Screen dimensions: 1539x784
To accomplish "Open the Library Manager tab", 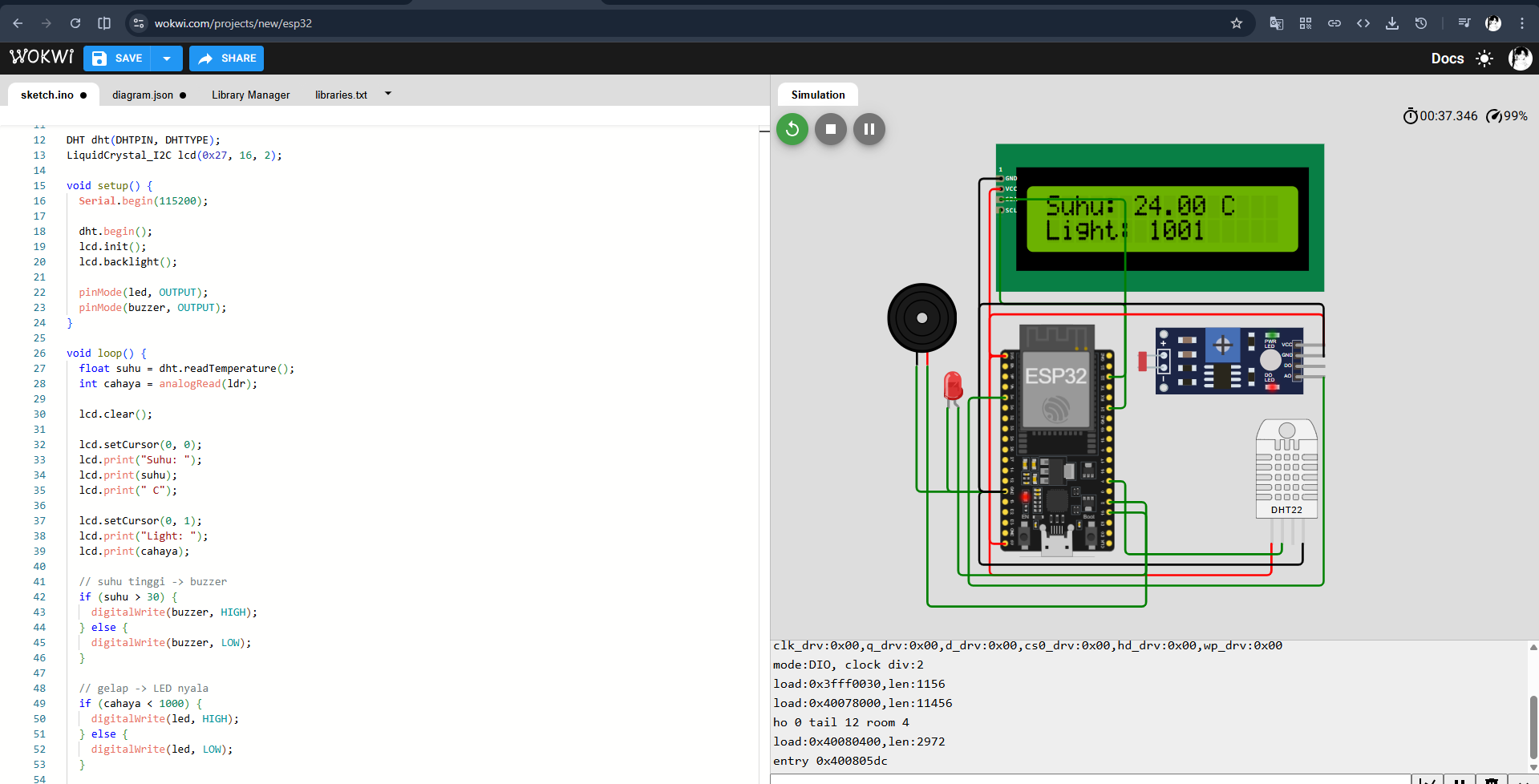I will point(251,95).
